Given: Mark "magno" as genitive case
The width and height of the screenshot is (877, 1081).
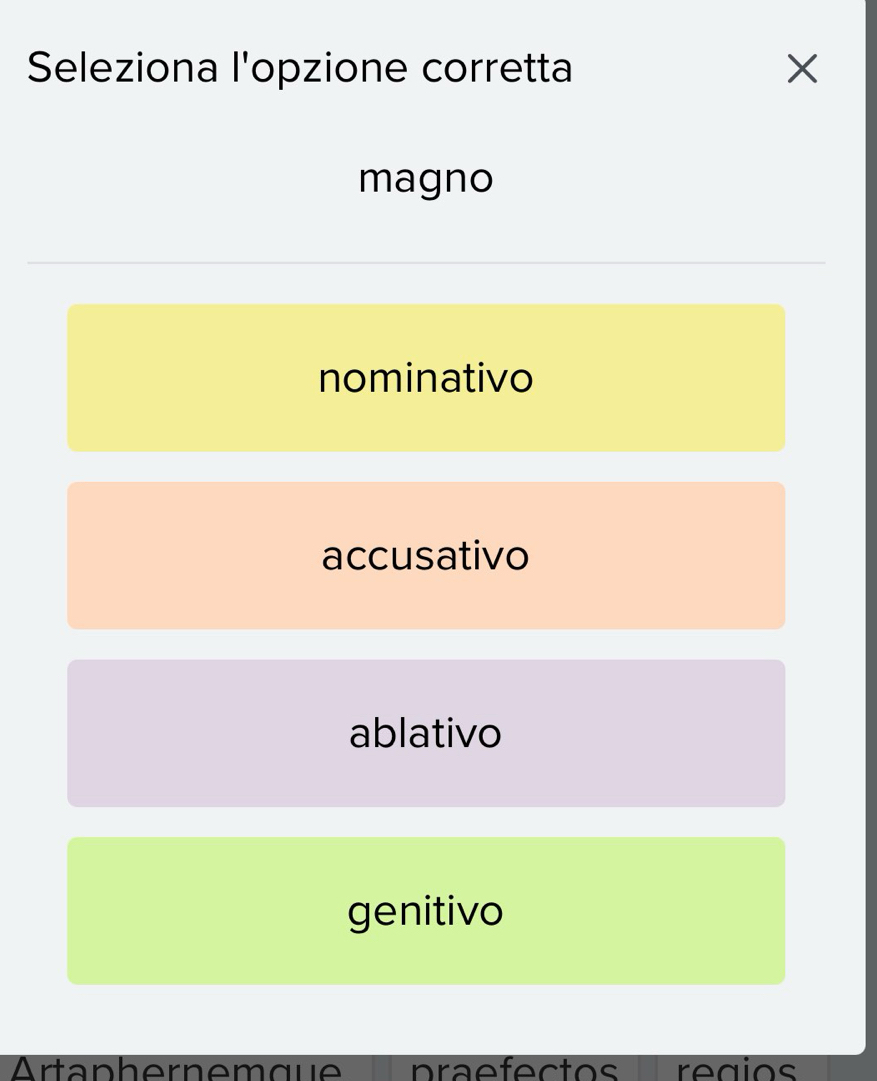Looking at the screenshot, I should click(x=426, y=911).
